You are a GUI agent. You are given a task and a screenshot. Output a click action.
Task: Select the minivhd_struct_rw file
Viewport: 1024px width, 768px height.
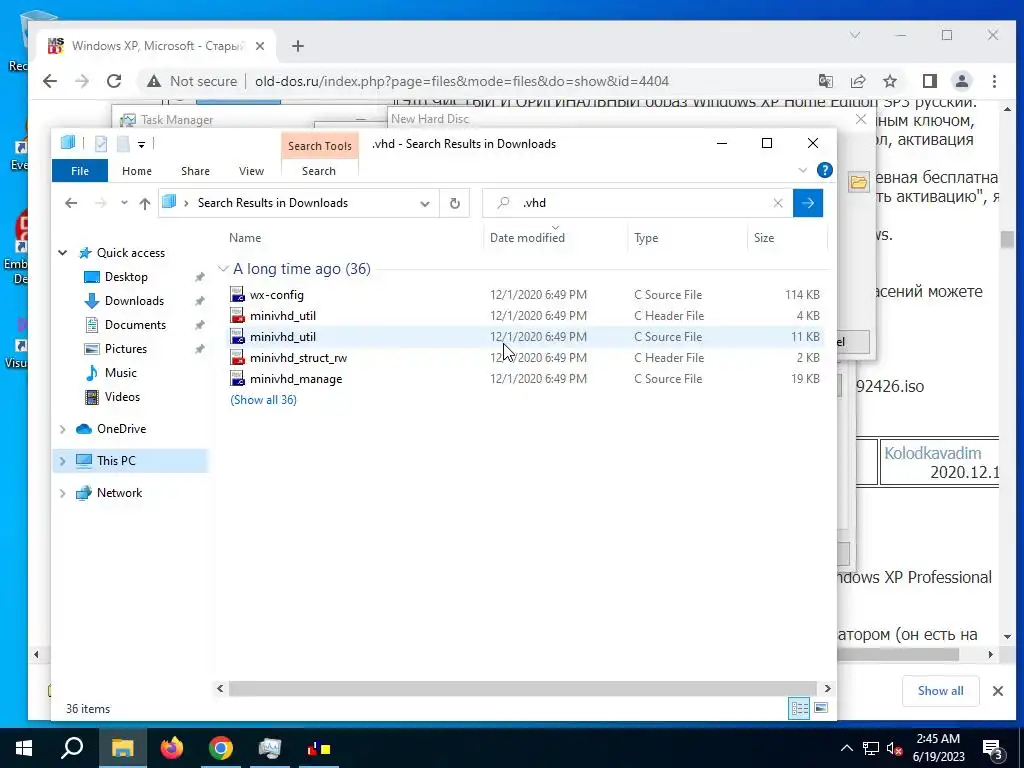point(298,358)
